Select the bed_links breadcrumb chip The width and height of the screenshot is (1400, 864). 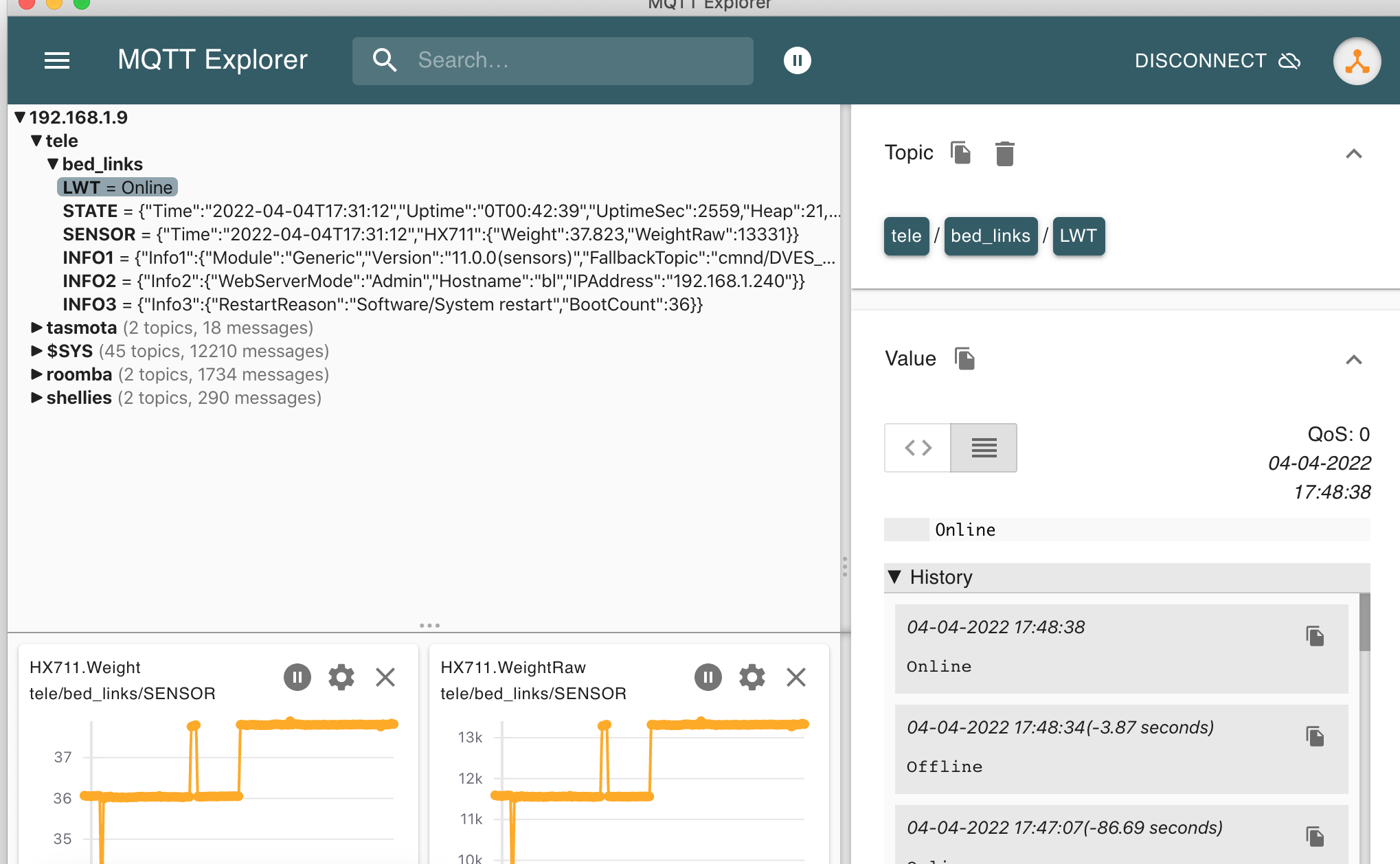click(x=991, y=236)
